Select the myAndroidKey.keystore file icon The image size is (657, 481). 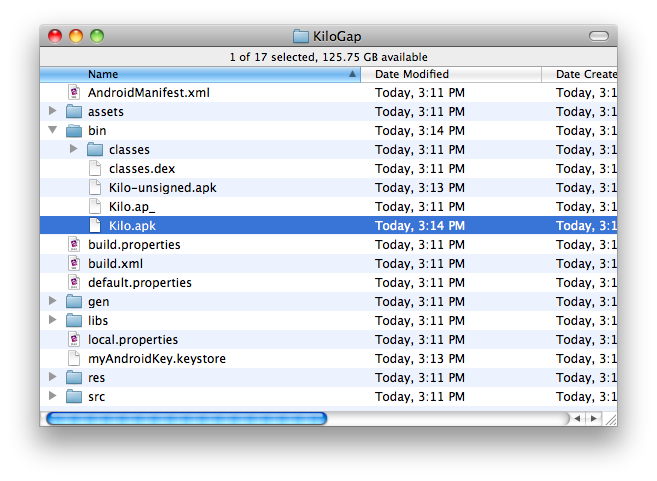(x=74, y=358)
